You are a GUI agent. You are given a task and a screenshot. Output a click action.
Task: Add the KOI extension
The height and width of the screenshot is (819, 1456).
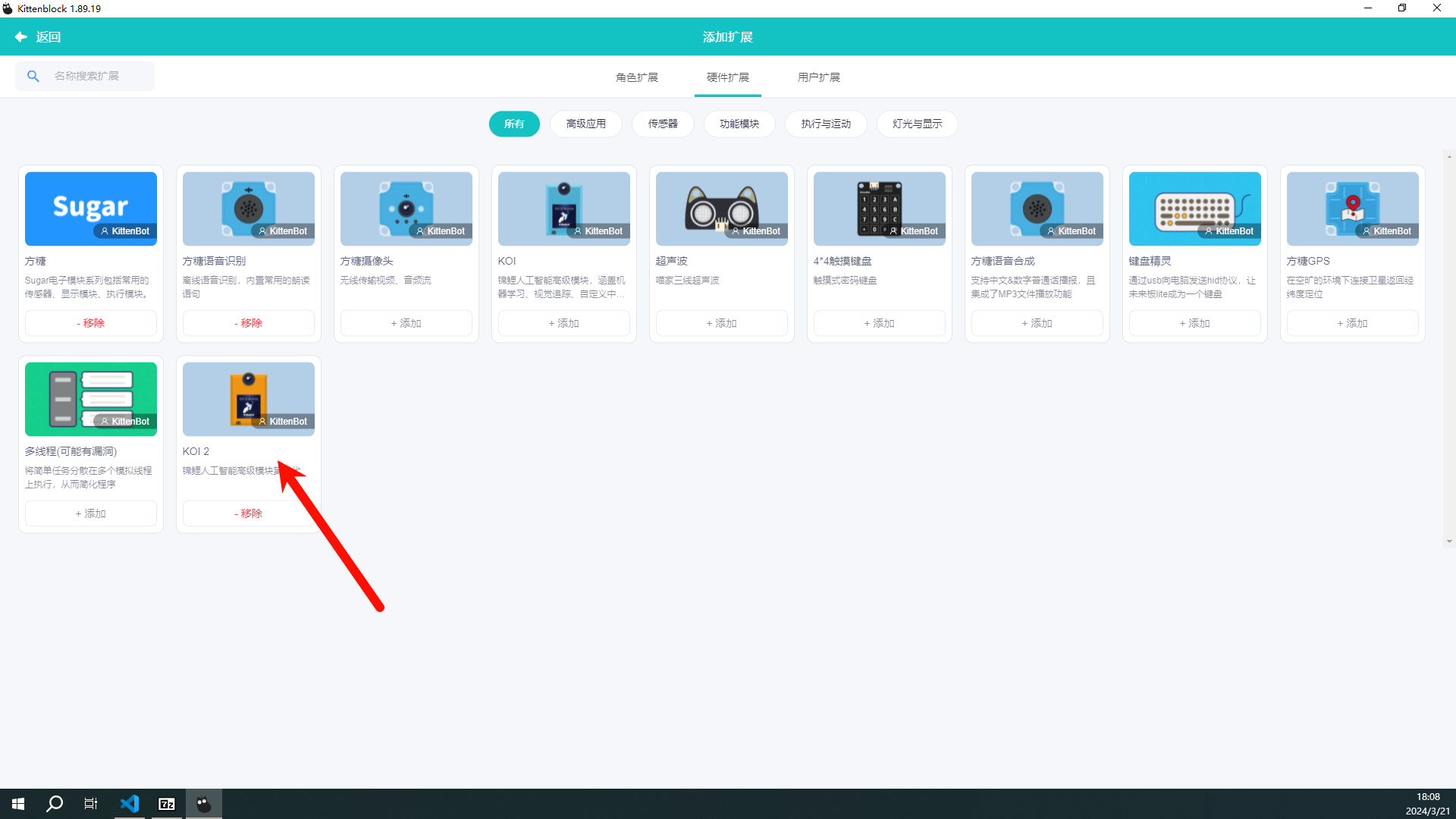click(564, 323)
